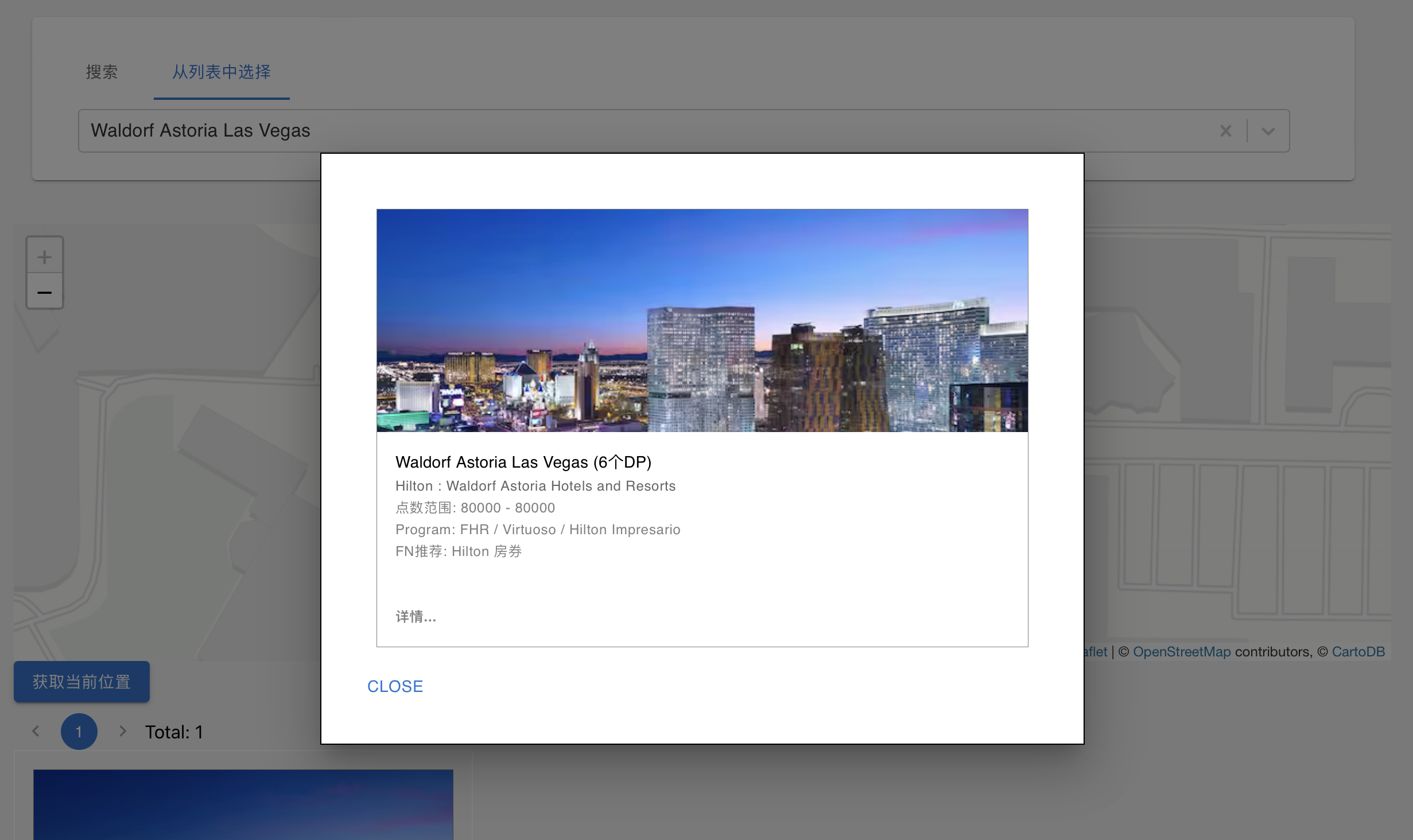
Task: Click the hotel skyline photo in the dialog
Action: (x=702, y=320)
